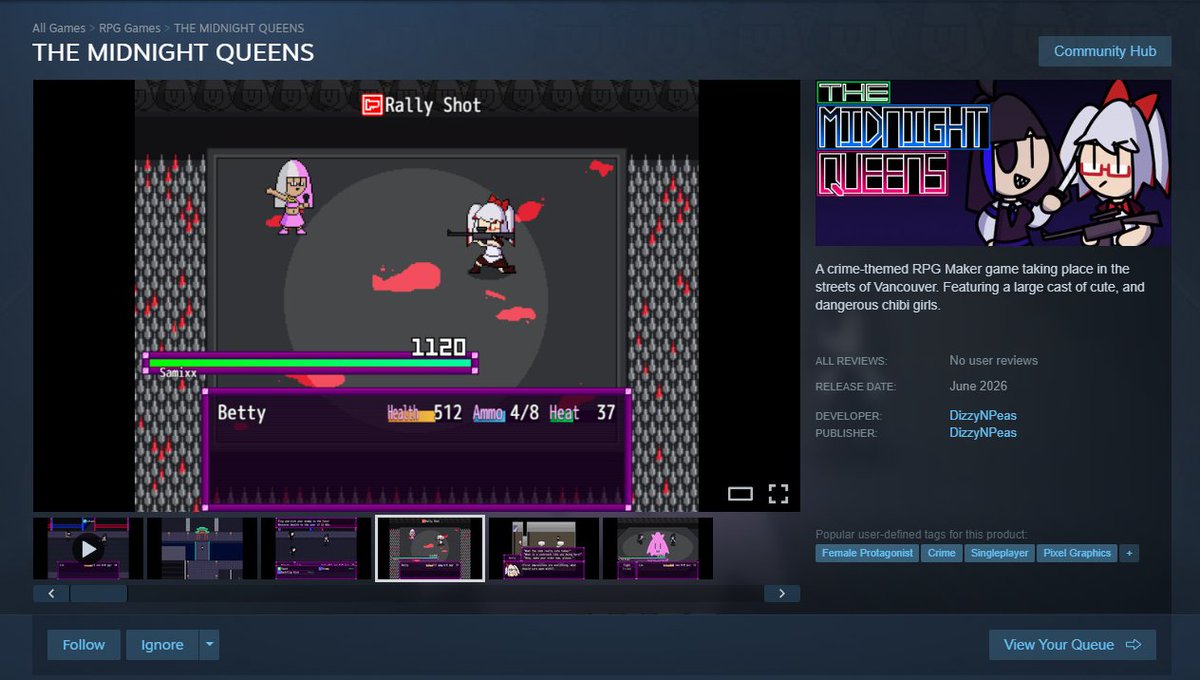Toggle theater mode icon in media player

tap(740, 493)
